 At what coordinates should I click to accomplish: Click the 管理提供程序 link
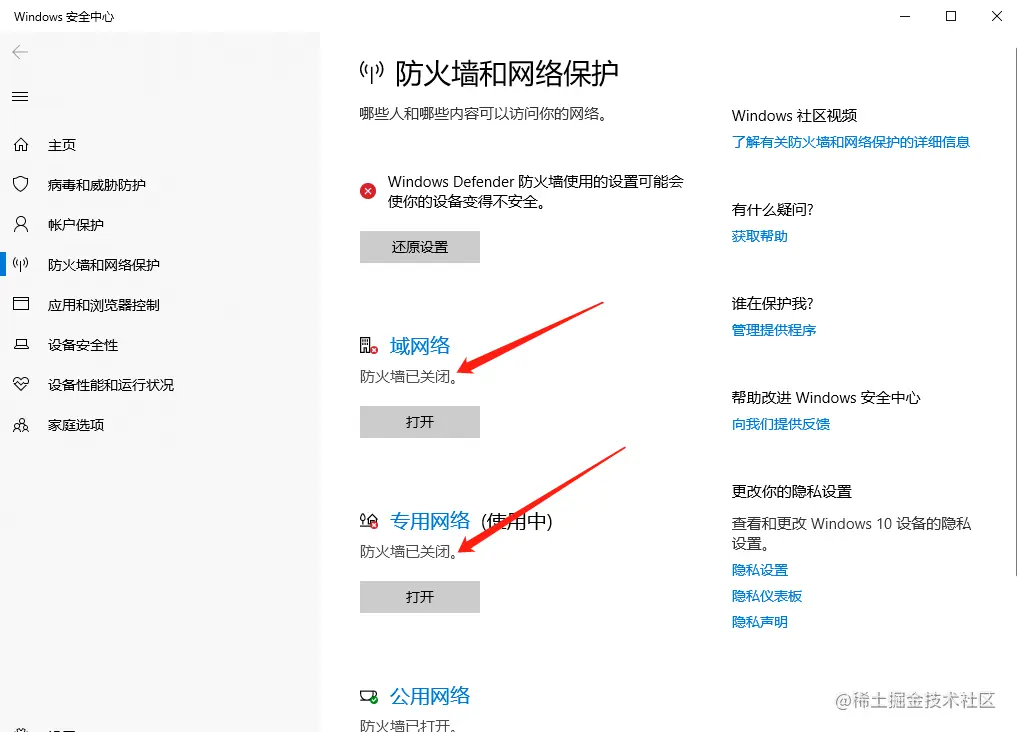(x=774, y=330)
